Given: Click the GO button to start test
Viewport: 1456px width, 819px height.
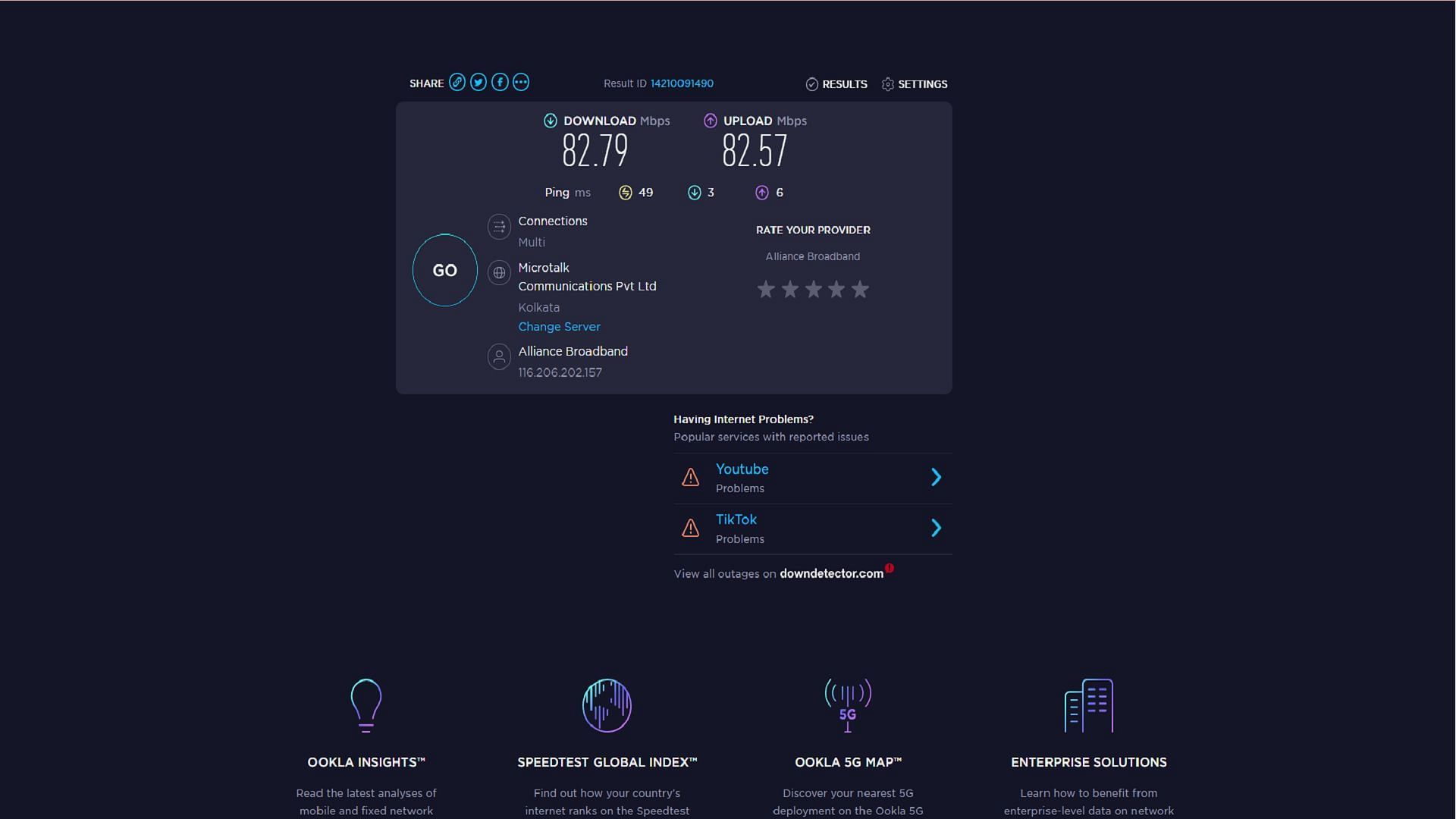Looking at the screenshot, I should pos(444,269).
